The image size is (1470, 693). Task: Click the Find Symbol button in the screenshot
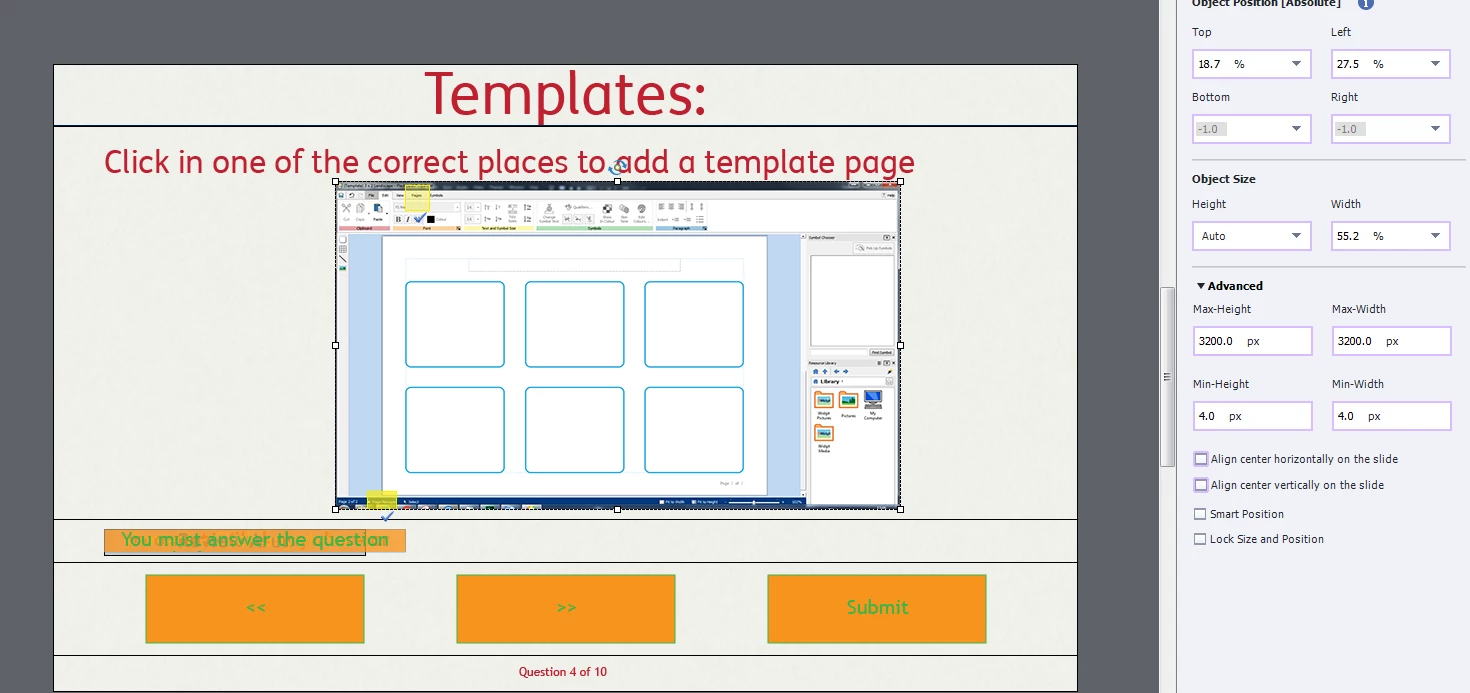click(x=881, y=352)
